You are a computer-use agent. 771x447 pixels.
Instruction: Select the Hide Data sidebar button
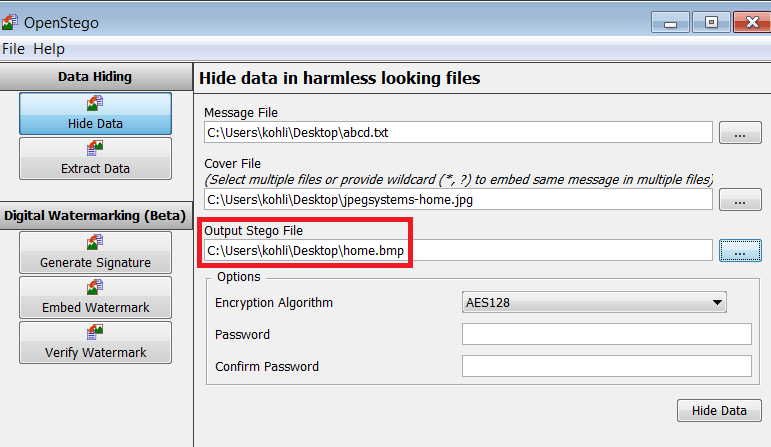(95, 114)
